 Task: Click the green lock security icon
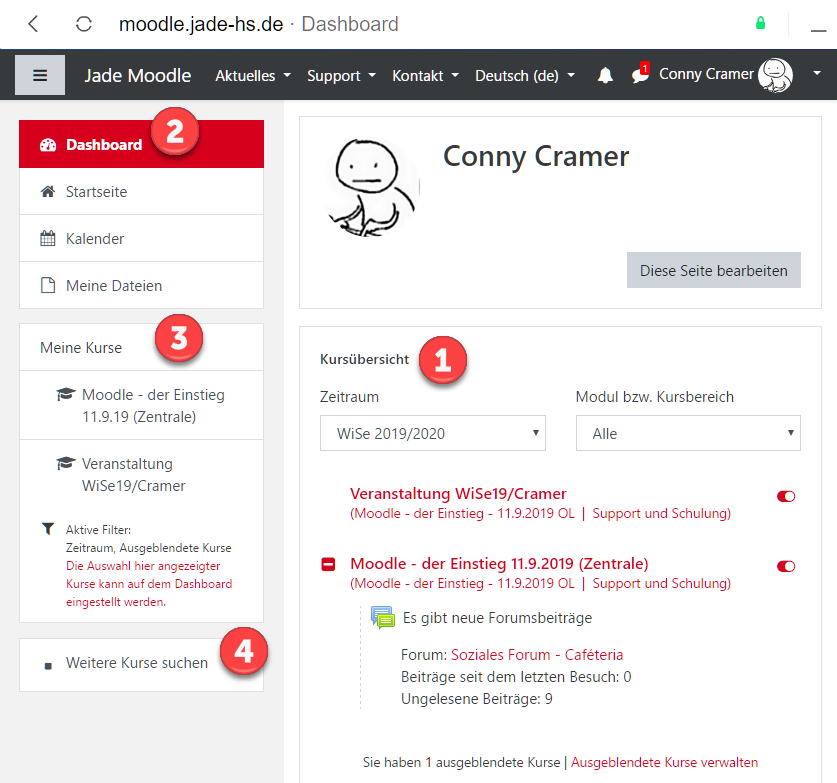pos(761,23)
